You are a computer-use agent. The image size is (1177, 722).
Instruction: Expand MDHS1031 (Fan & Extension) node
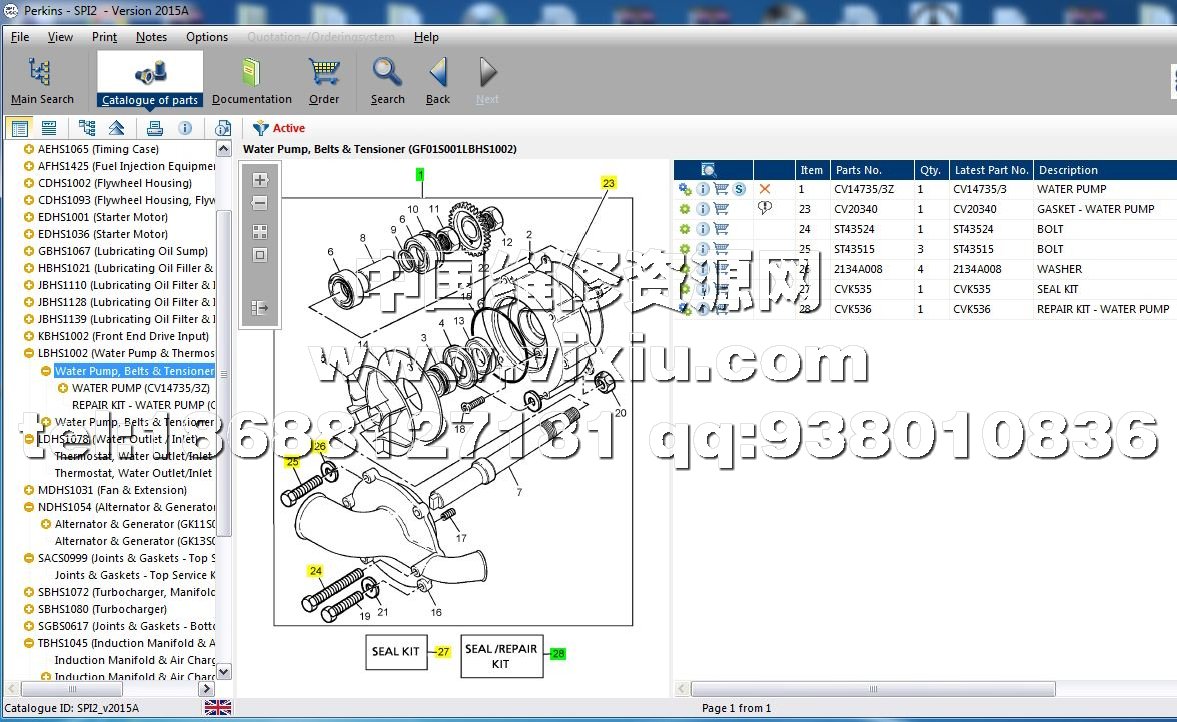click(x=28, y=490)
